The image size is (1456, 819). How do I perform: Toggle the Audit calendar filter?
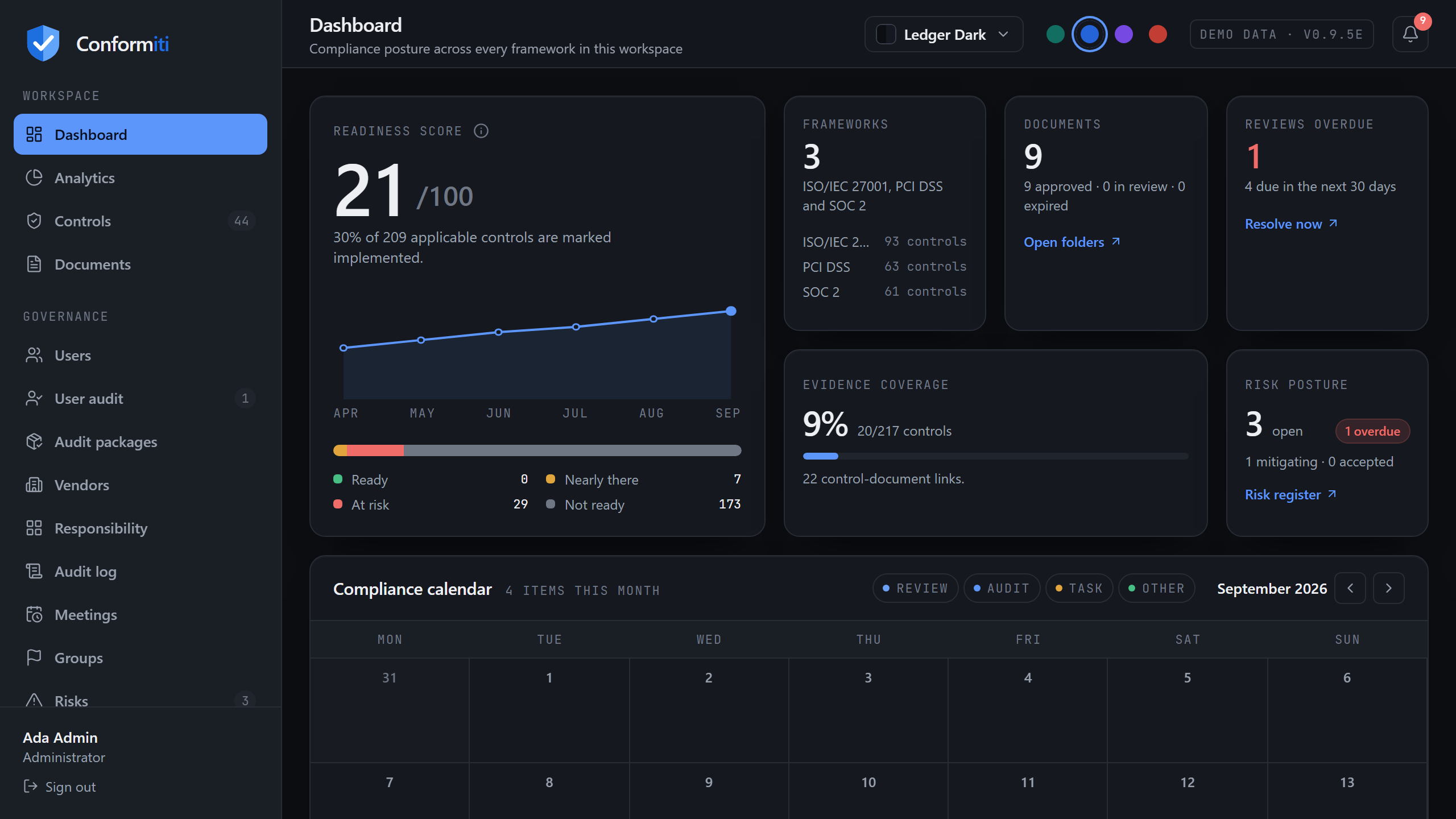1002,588
